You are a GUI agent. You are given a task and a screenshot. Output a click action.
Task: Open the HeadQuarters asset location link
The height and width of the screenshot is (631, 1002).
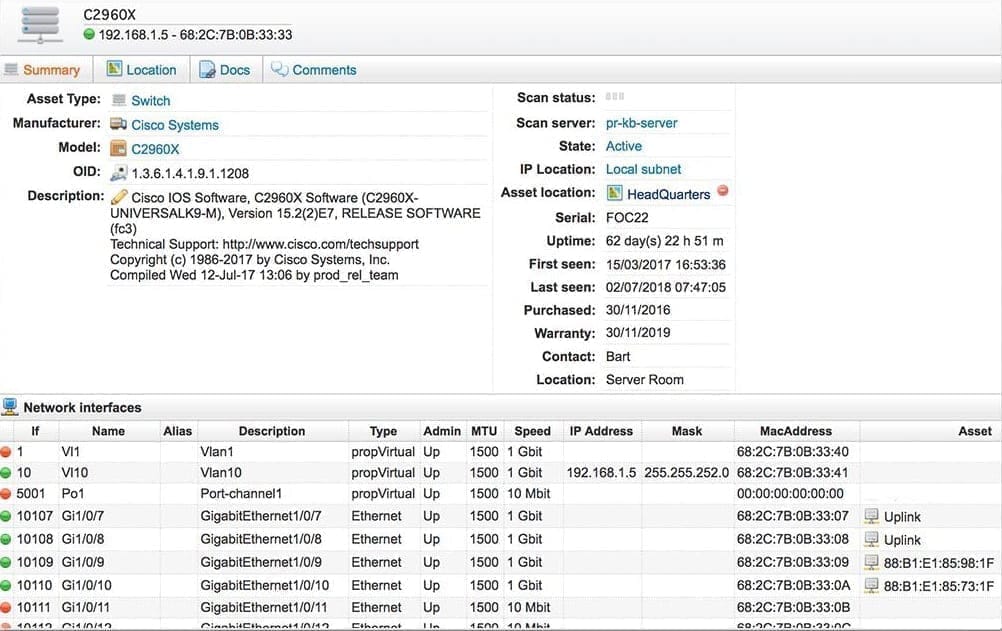click(x=668, y=194)
